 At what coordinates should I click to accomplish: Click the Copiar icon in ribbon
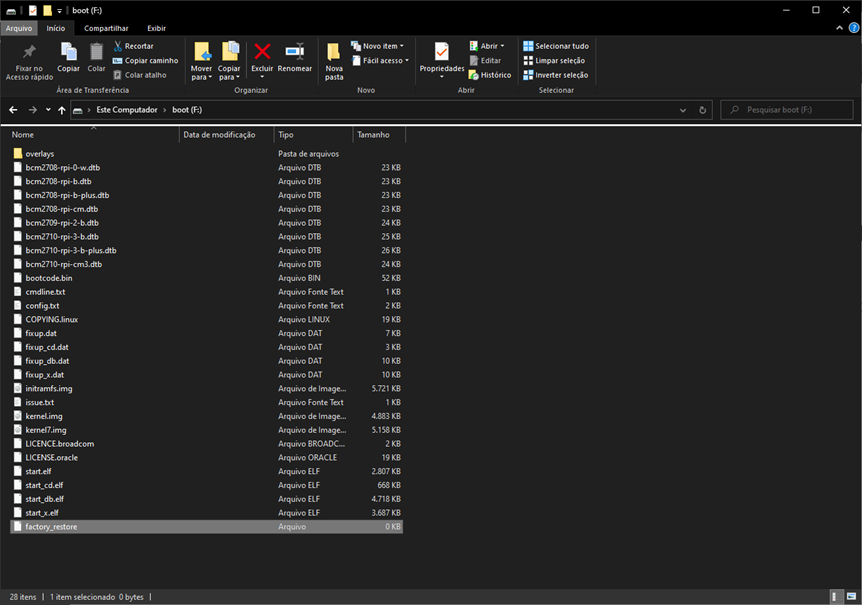(x=68, y=52)
